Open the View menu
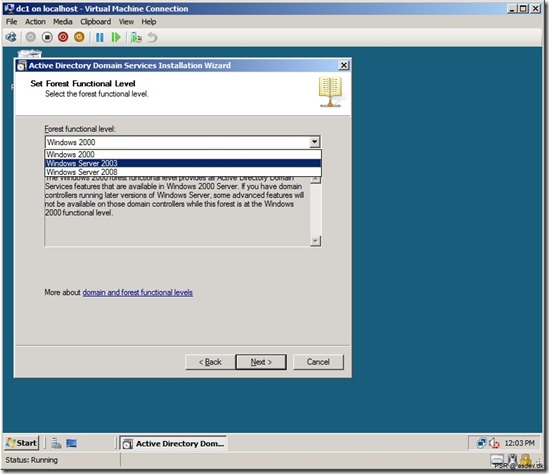549x474 pixels. point(126,22)
